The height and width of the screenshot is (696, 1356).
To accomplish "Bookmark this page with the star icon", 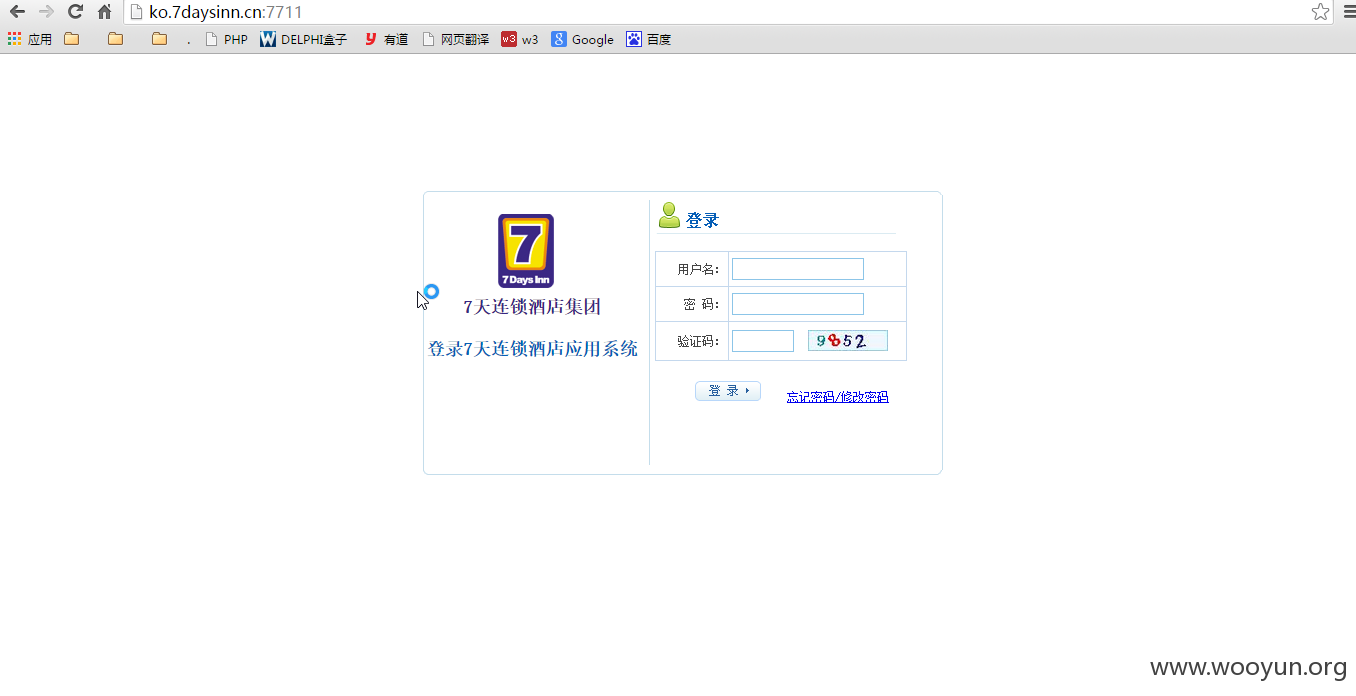I will pyautogui.click(x=1320, y=12).
